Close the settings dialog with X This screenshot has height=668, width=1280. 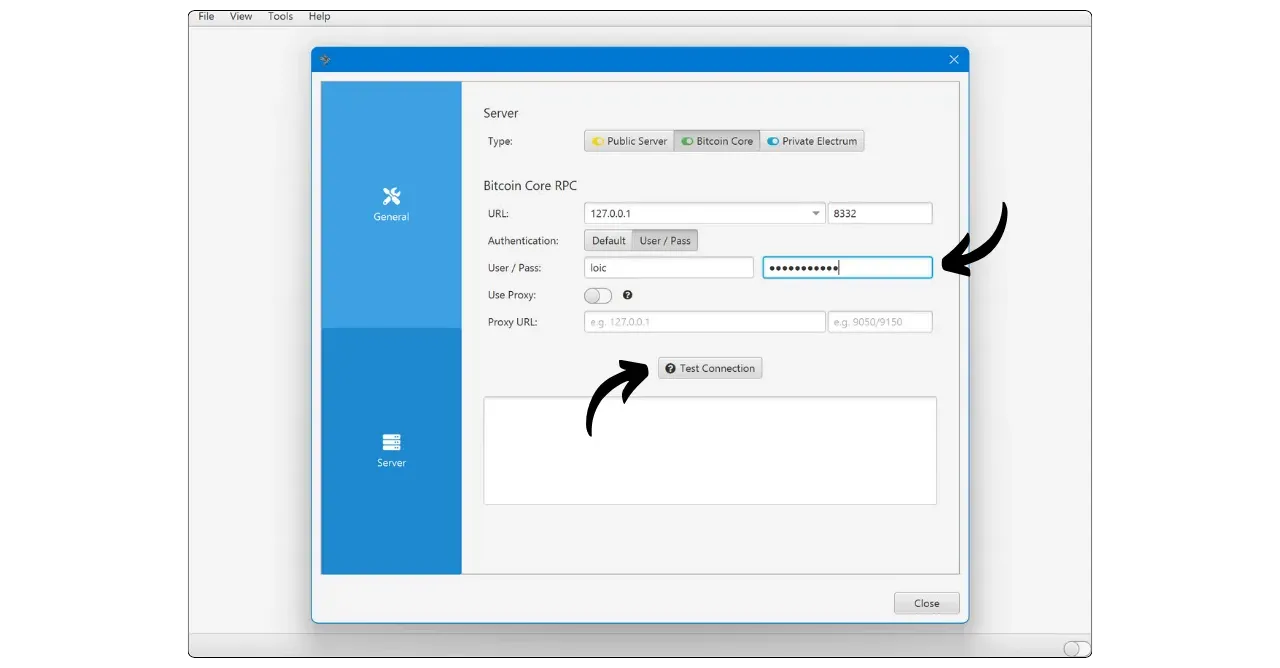953,60
